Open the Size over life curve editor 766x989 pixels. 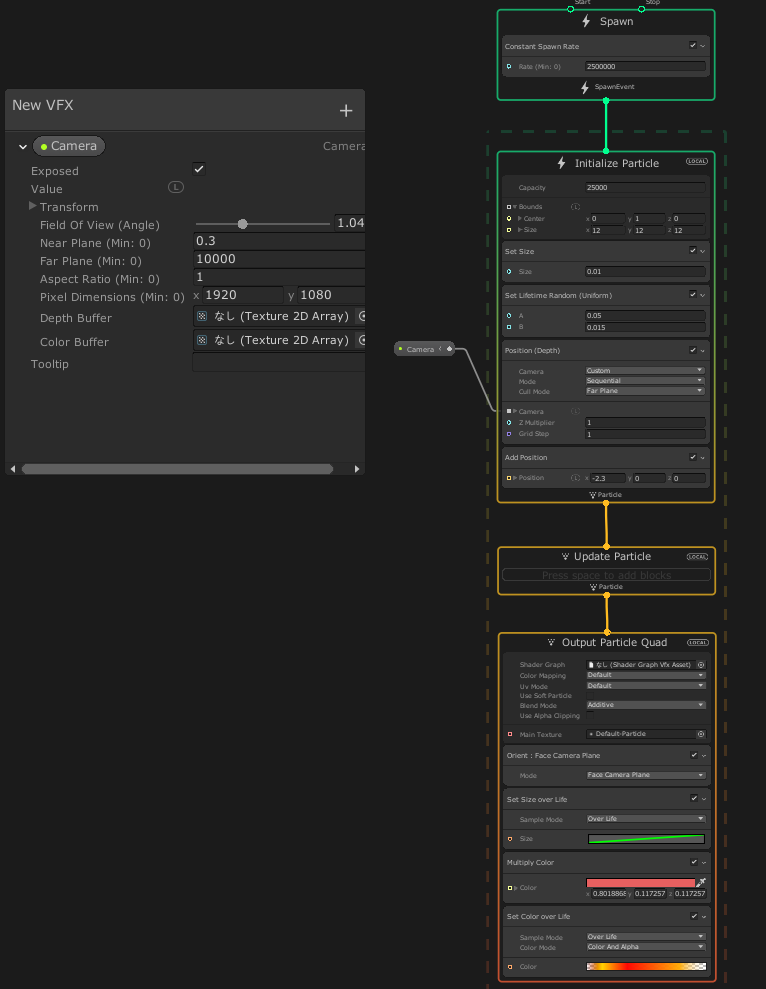point(646,839)
